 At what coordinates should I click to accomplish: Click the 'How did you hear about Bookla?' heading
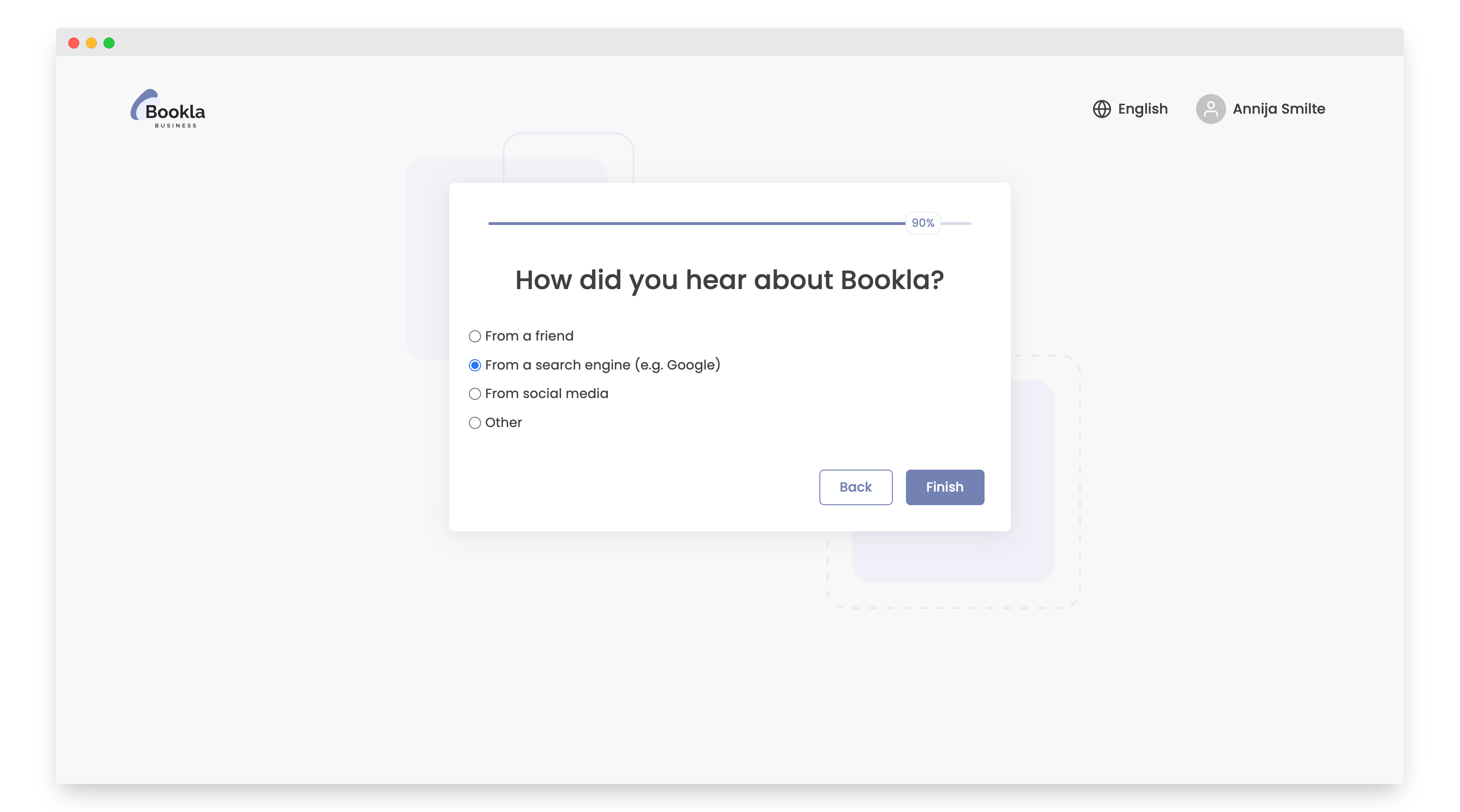(729, 279)
